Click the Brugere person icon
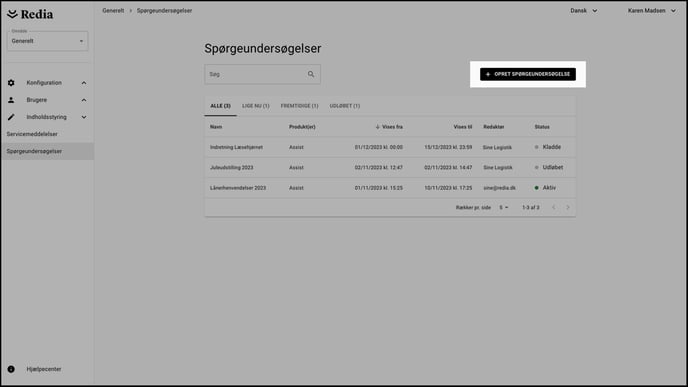Image resolution: width=688 pixels, height=387 pixels. (x=11, y=100)
